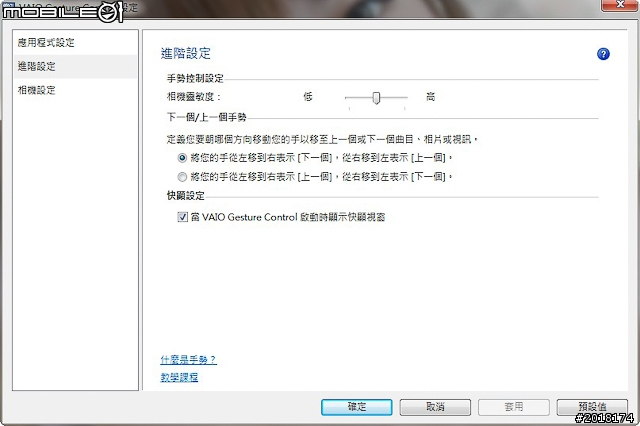Select 進階設定 in the sidebar
The width and height of the screenshot is (640, 426).
pyautogui.click(x=38, y=66)
